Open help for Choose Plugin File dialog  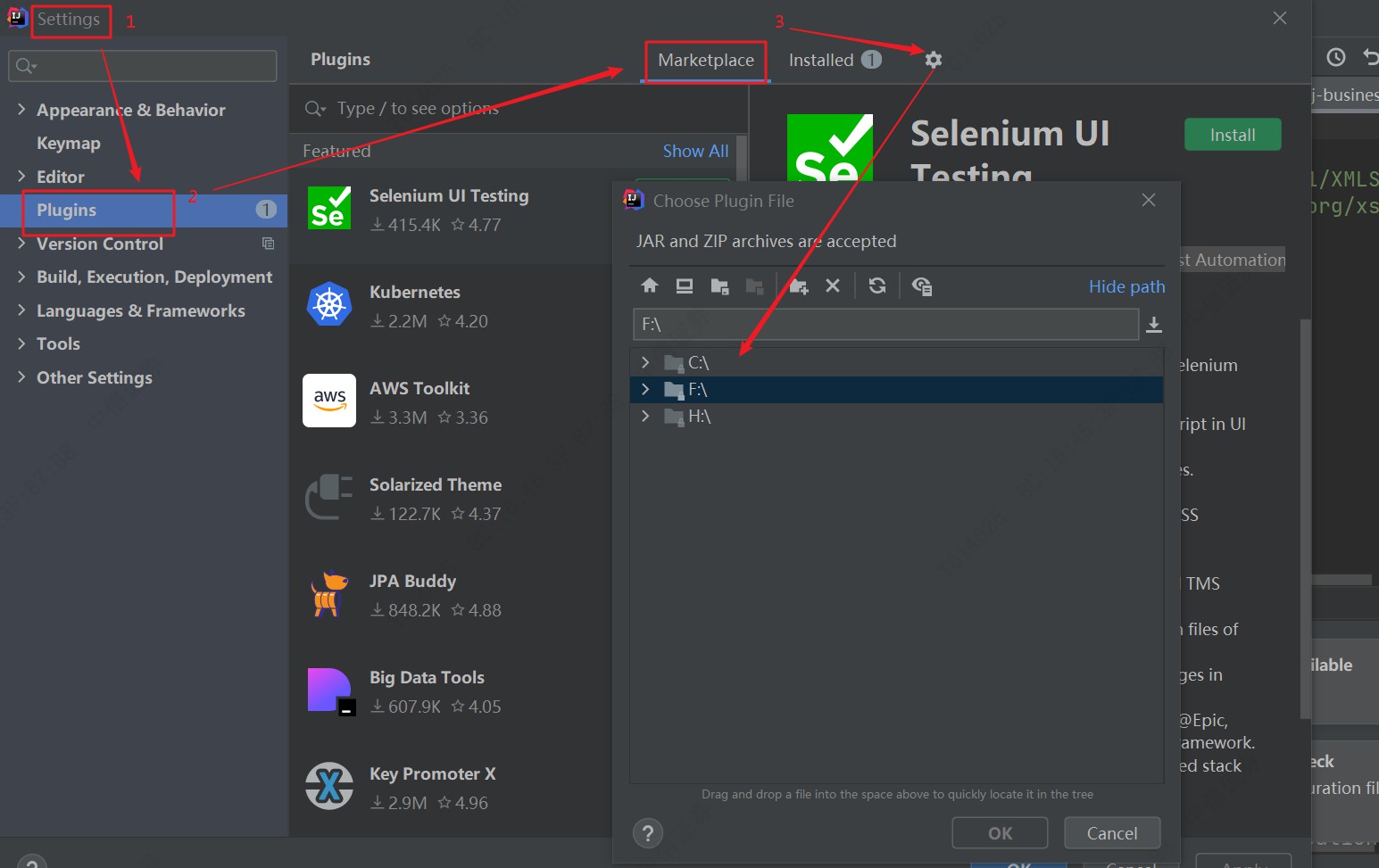(648, 833)
